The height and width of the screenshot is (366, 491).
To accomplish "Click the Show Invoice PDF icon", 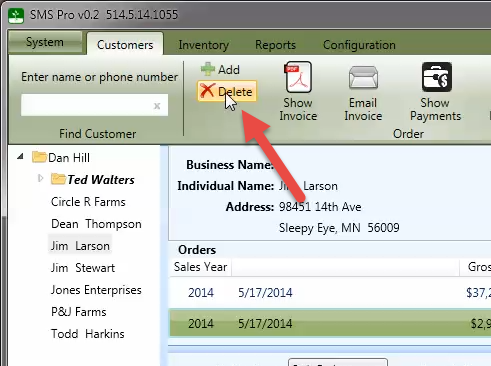I will click(298, 77).
